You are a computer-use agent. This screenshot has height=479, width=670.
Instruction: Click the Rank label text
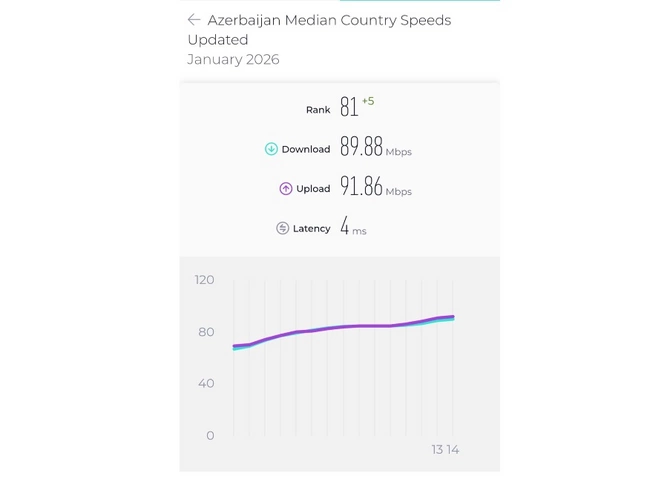click(x=318, y=109)
